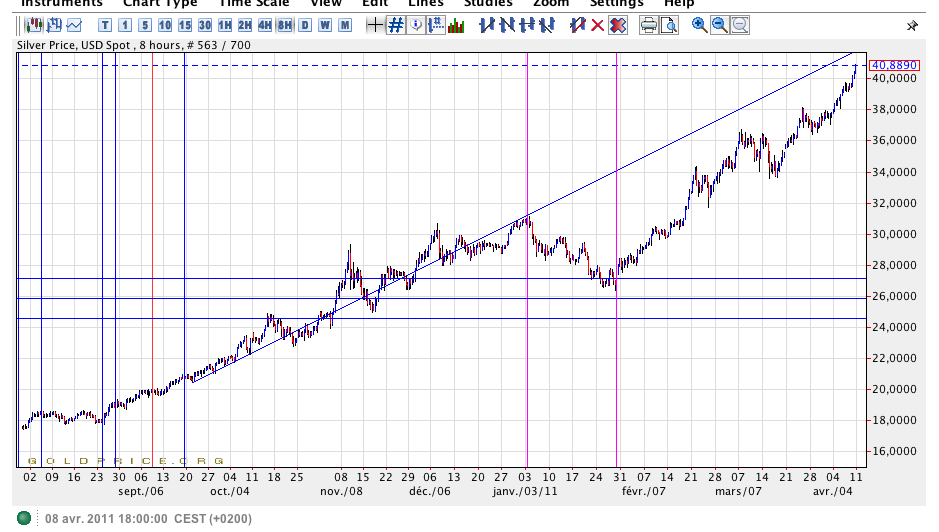This screenshot has height=532, width=939.
Task: Click the sept./06 date axis label
Action: pos(141,491)
